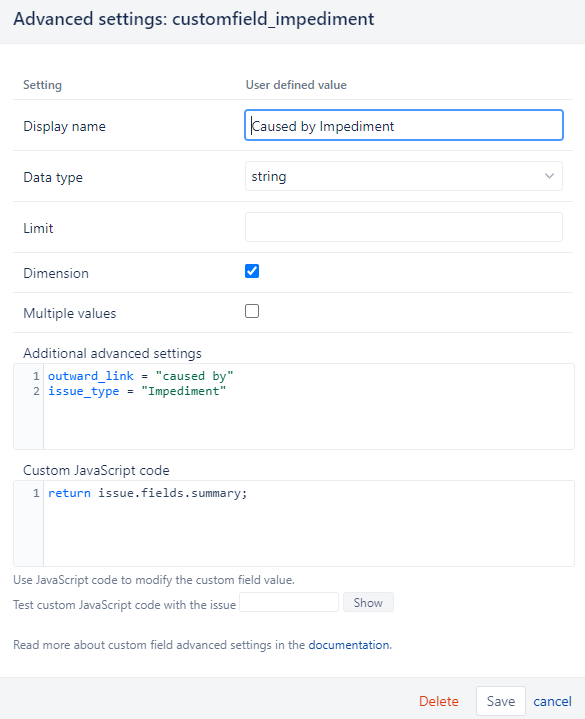
Task: Click line number gutter of JavaScript editor
Action: coord(28,524)
